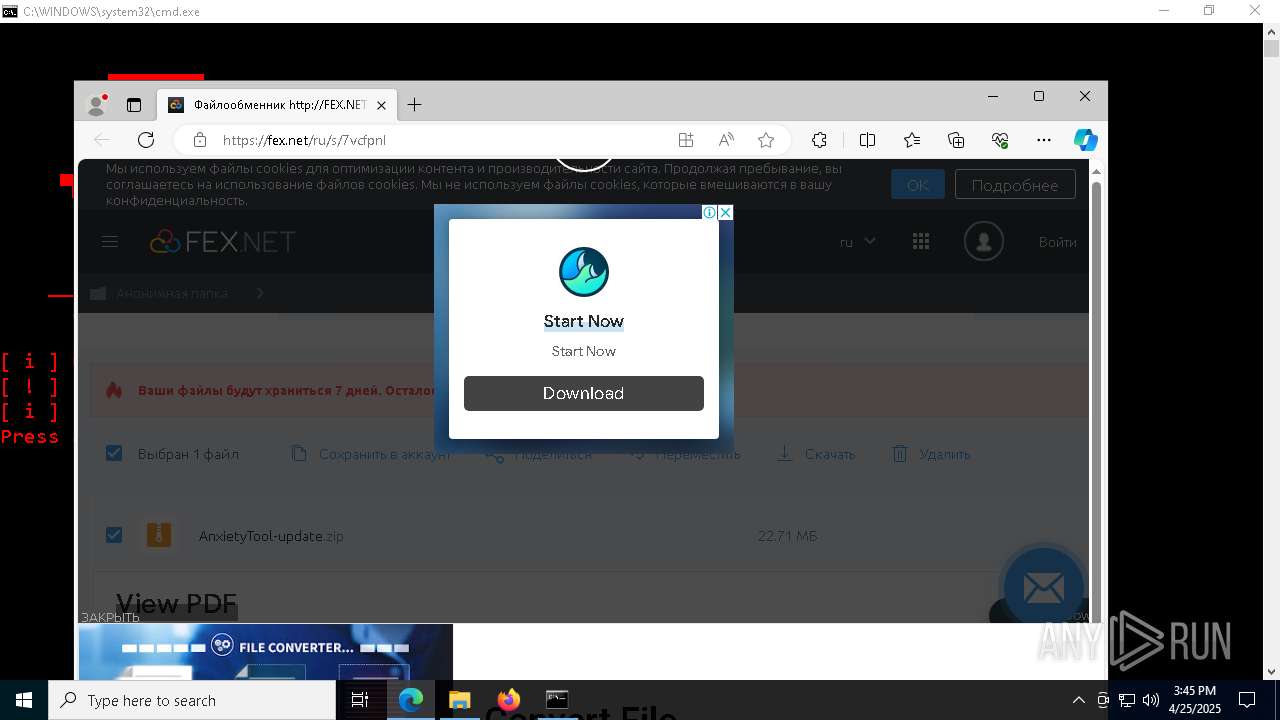1280x720 pixels.
Task: Open the notification center icon
Action: point(1247,700)
